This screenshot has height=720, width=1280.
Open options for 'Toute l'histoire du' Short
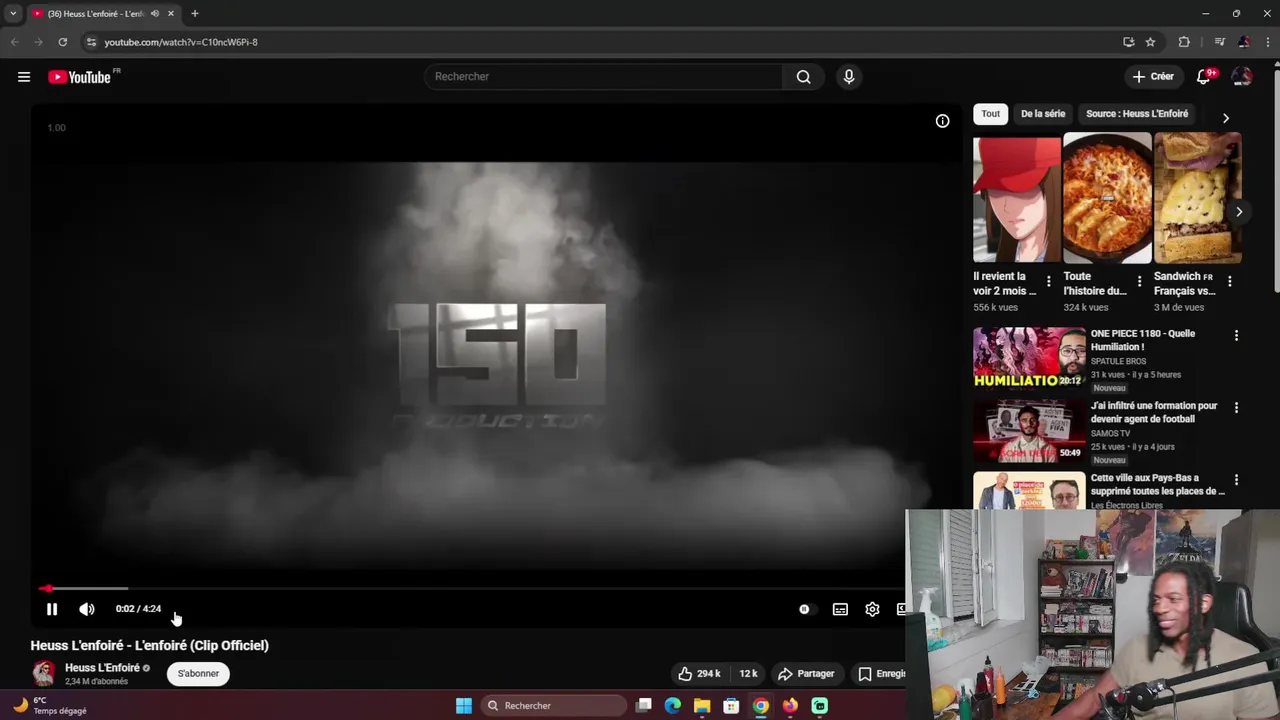(1139, 282)
